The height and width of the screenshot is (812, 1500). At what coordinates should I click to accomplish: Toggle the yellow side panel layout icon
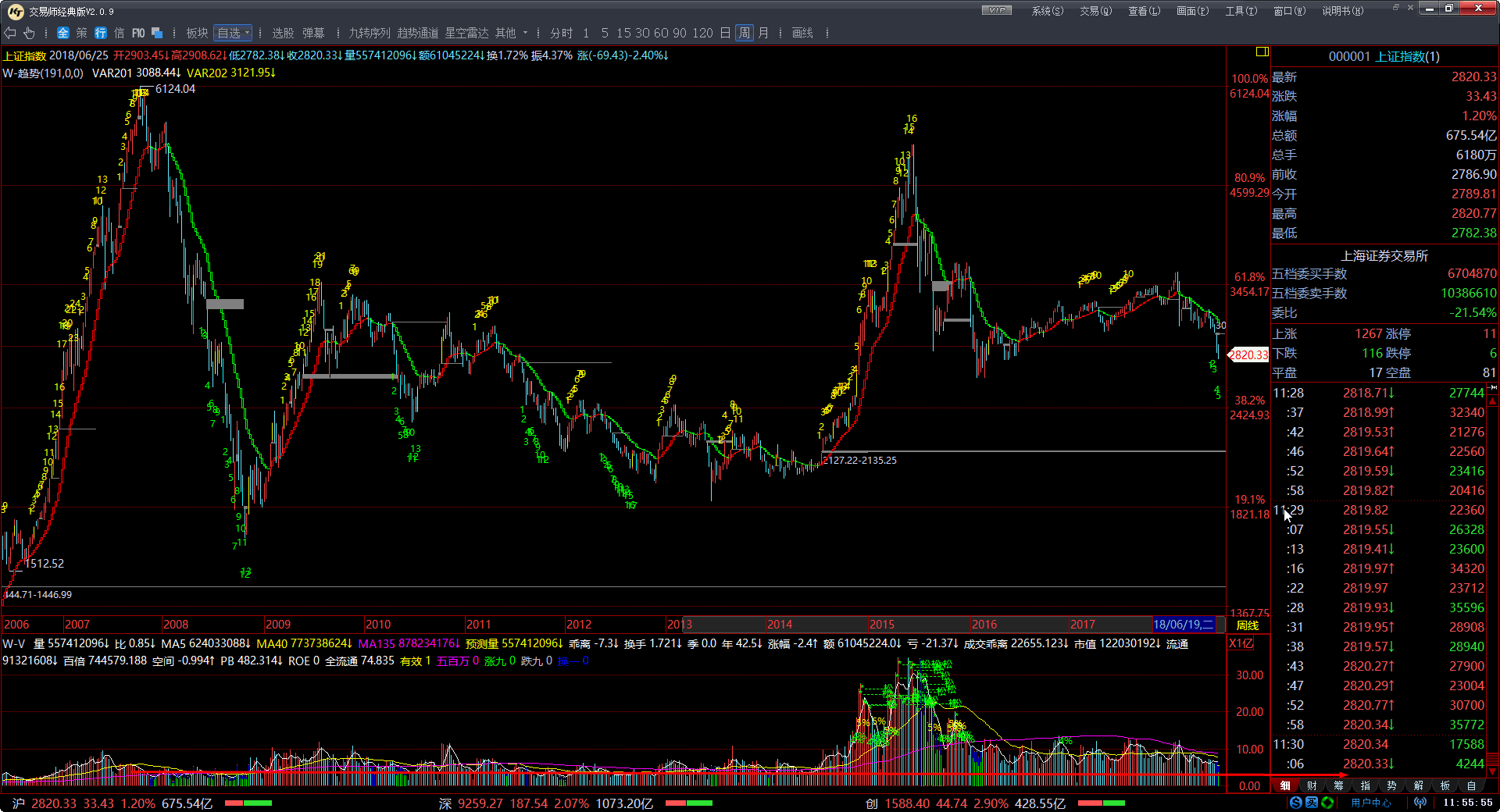click(x=1262, y=52)
